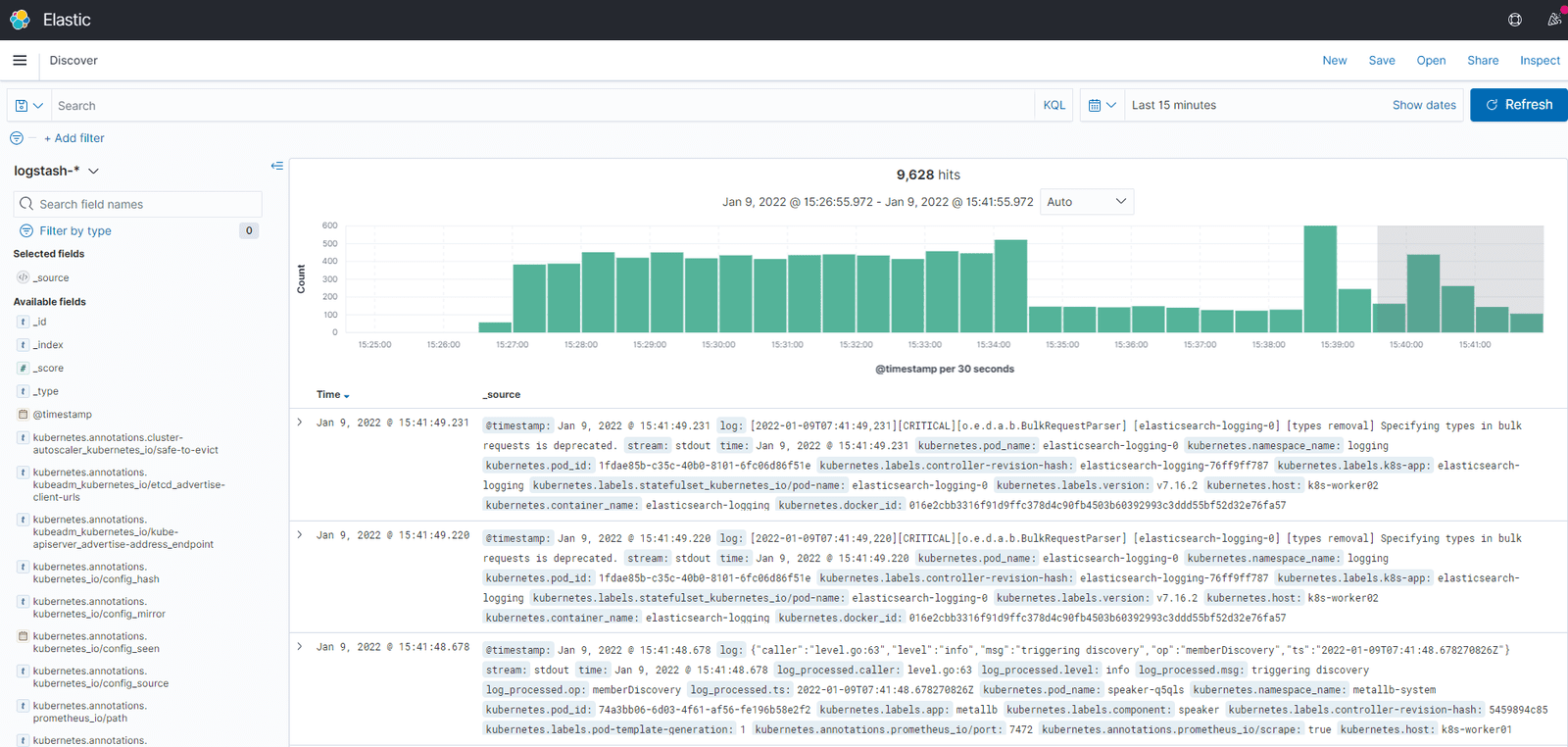Viewport: 1568px width, 747px height.
Task: Expand the document row at 15:41:48.678
Action: [300, 647]
